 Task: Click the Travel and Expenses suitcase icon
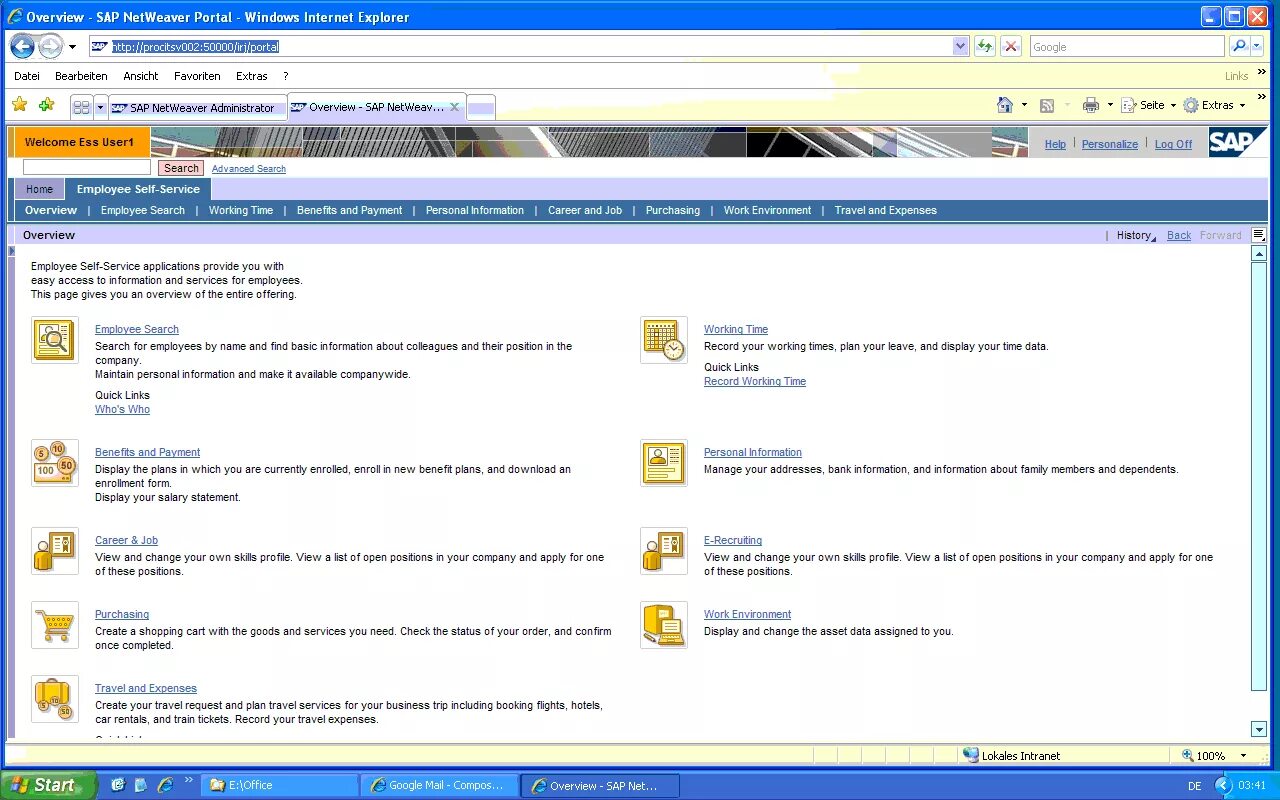coord(54,699)
